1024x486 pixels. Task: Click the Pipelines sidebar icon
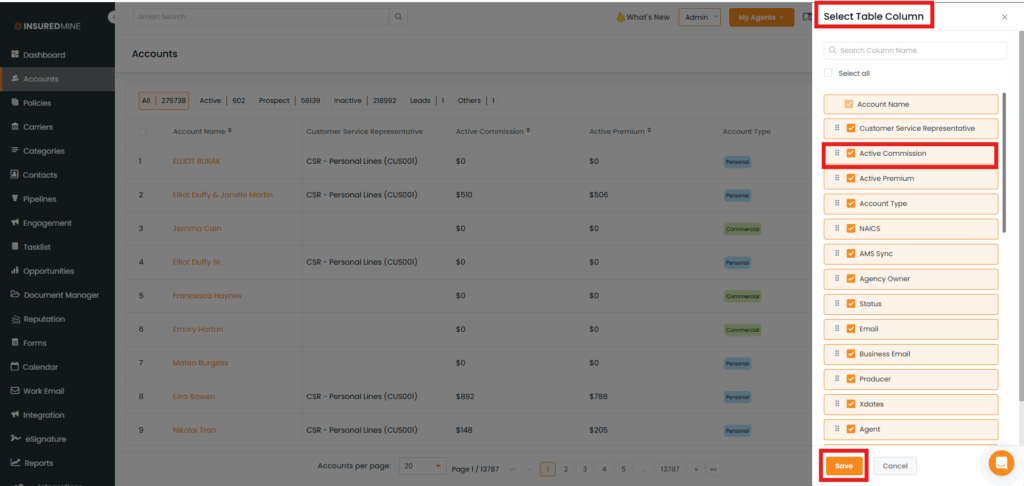(15, 199)
